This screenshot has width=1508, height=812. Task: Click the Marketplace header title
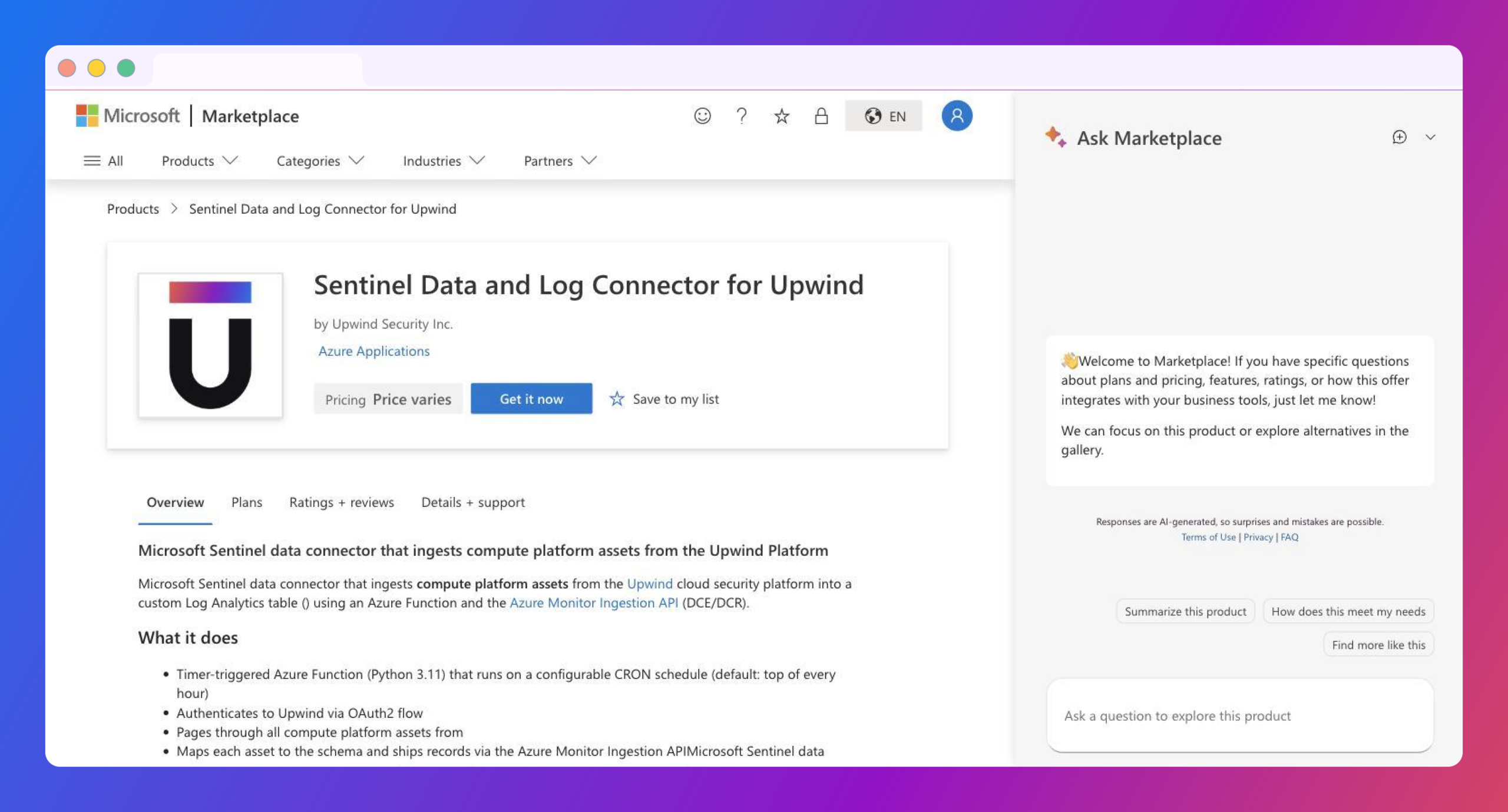[x=250, y=116]
